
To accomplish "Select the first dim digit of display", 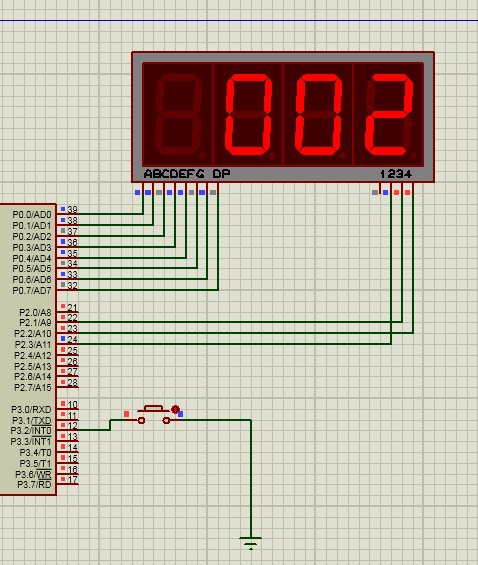I will click(178, 114).
